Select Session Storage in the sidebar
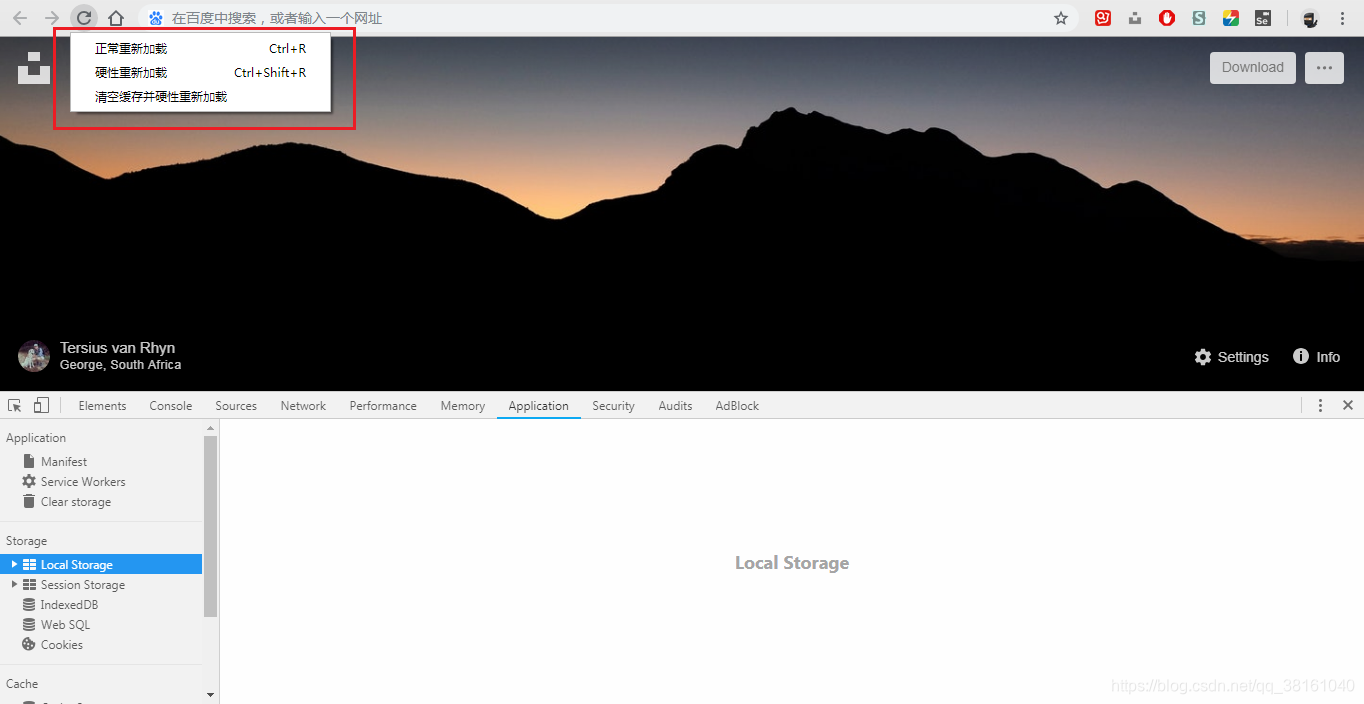The width and height of the screenshot is (1364, 704). [x=83, y=585]
